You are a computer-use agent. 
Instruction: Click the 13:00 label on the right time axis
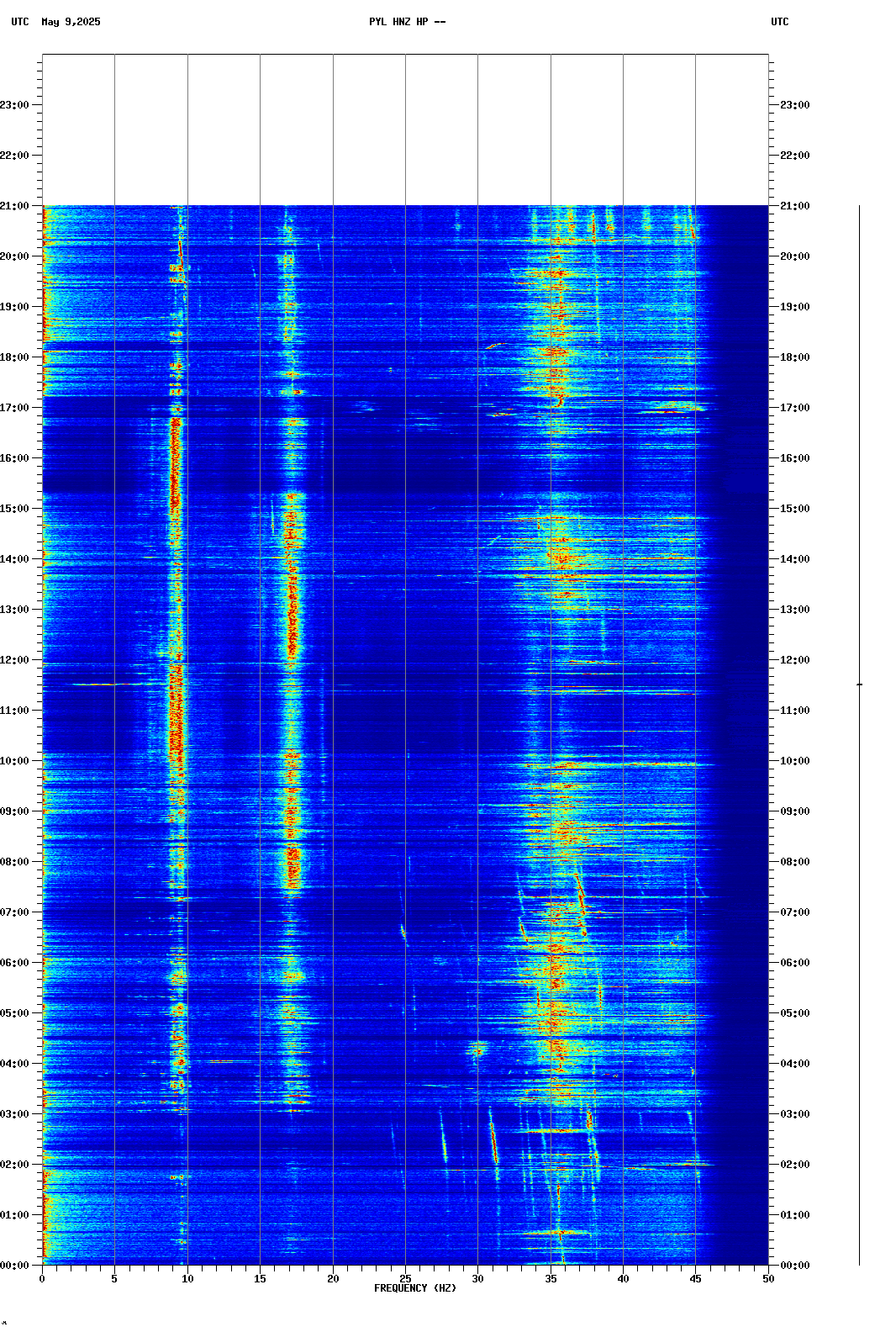(795, 610)
